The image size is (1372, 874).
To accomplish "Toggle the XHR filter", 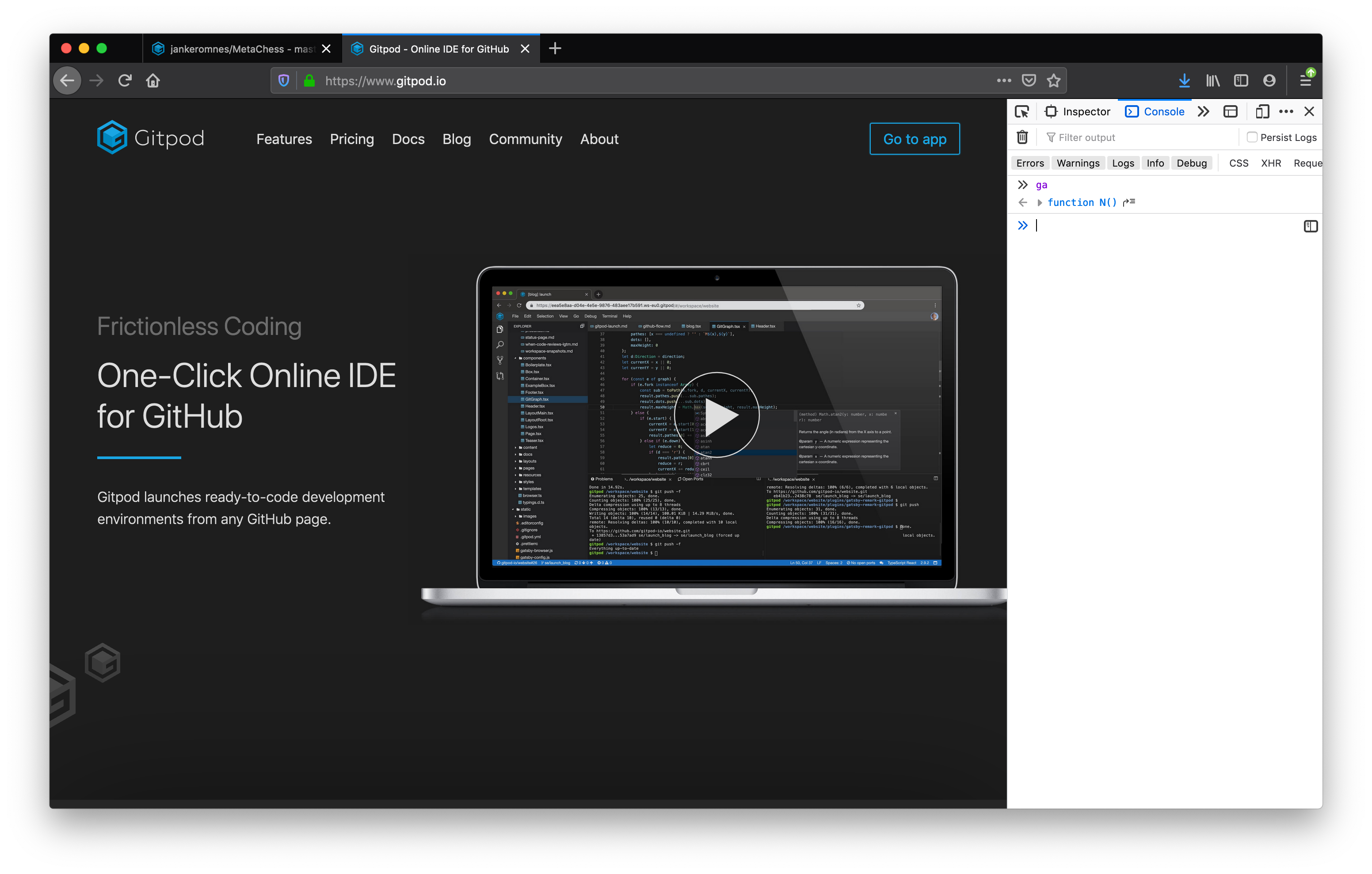I will click(x=1271, y=163).
